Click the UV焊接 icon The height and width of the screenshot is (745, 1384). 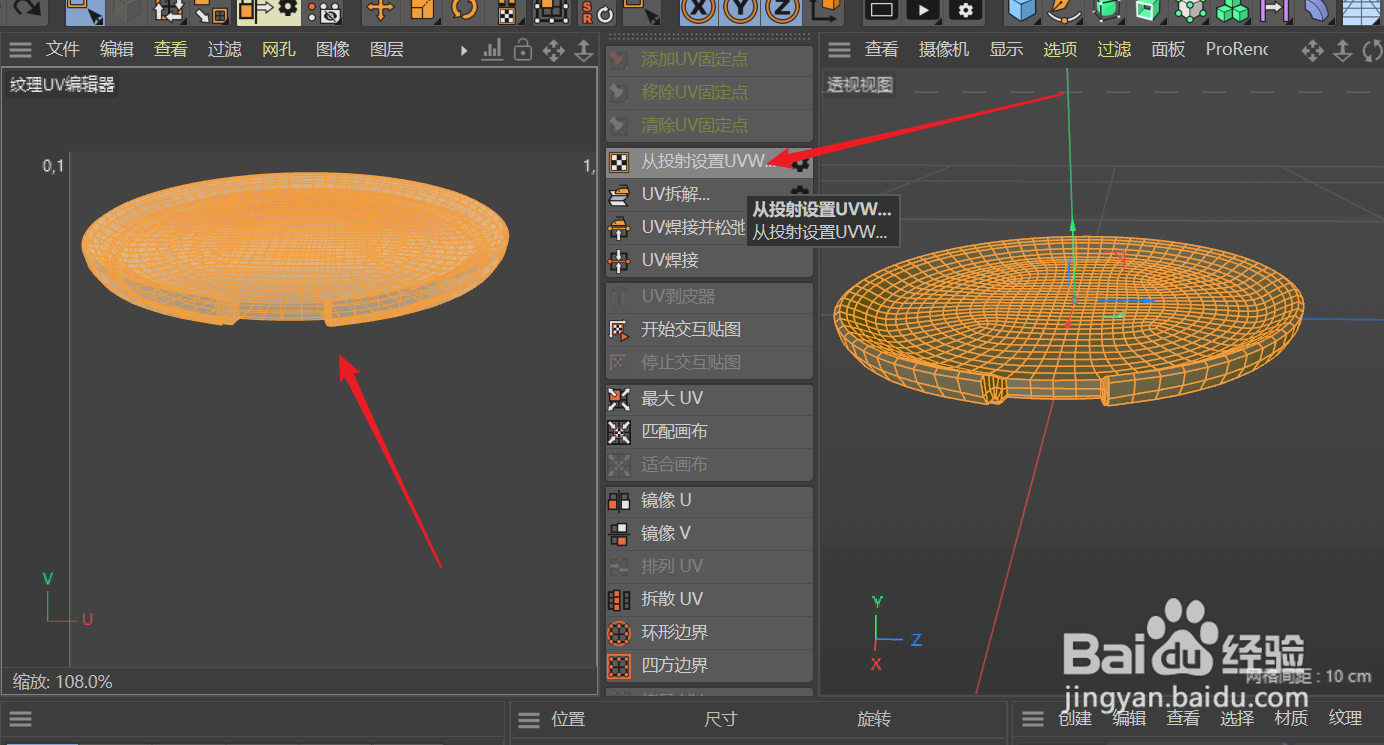tap(619, 261)
